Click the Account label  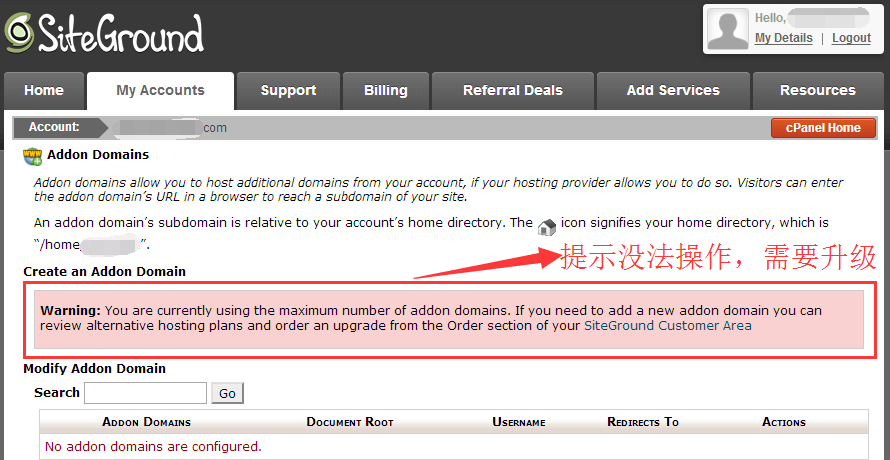[x=54, y=127]
